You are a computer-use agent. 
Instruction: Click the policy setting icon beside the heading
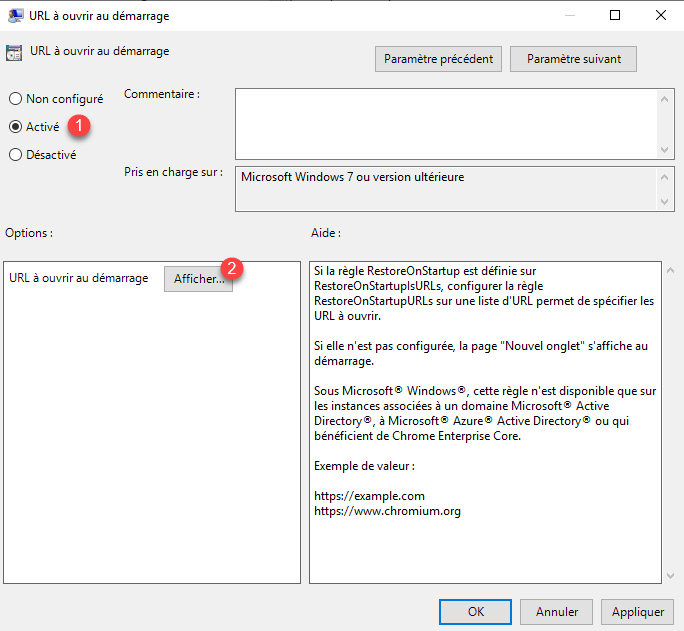click(x=15, y=53)
